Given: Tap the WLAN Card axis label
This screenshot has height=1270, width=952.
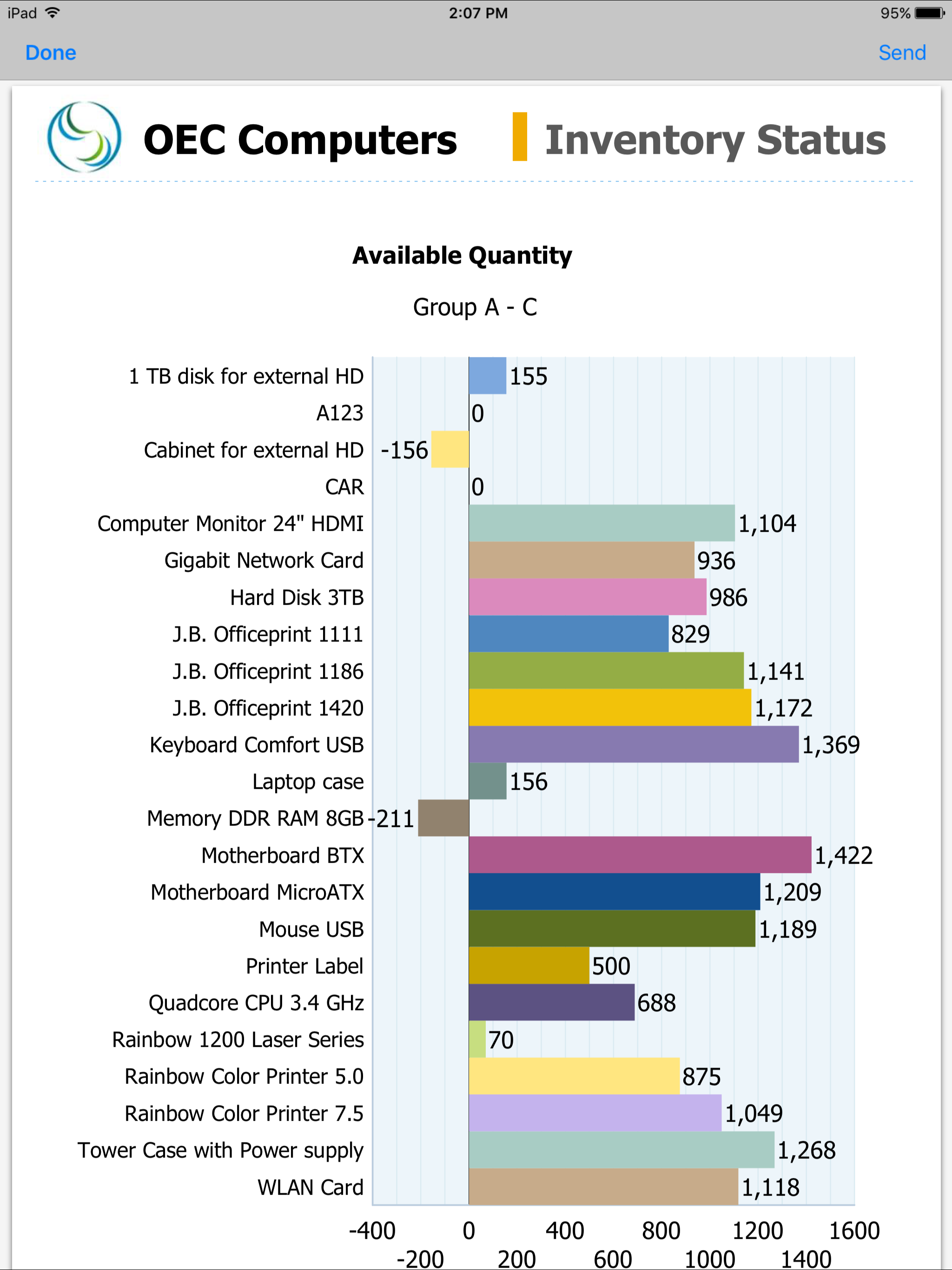Looking at the screenshot, I should tap(310, 1187).
